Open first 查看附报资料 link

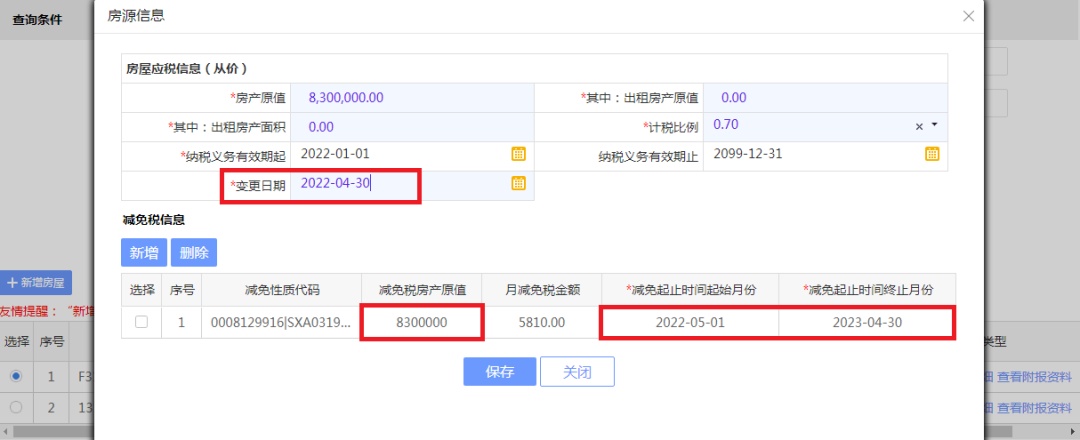(1035, 376)
